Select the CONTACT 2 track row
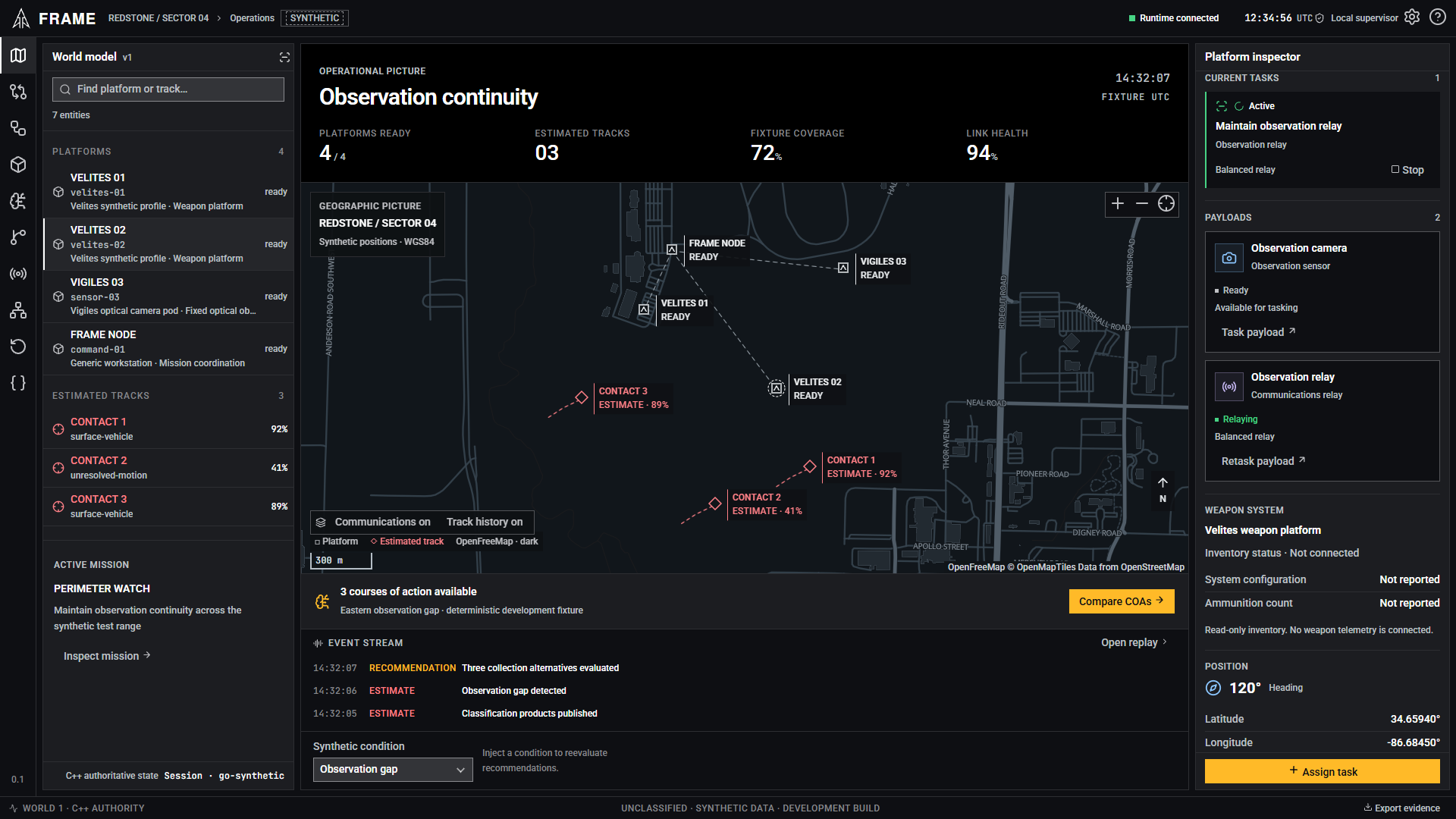 pyautogui.click(x=168, y=468)
